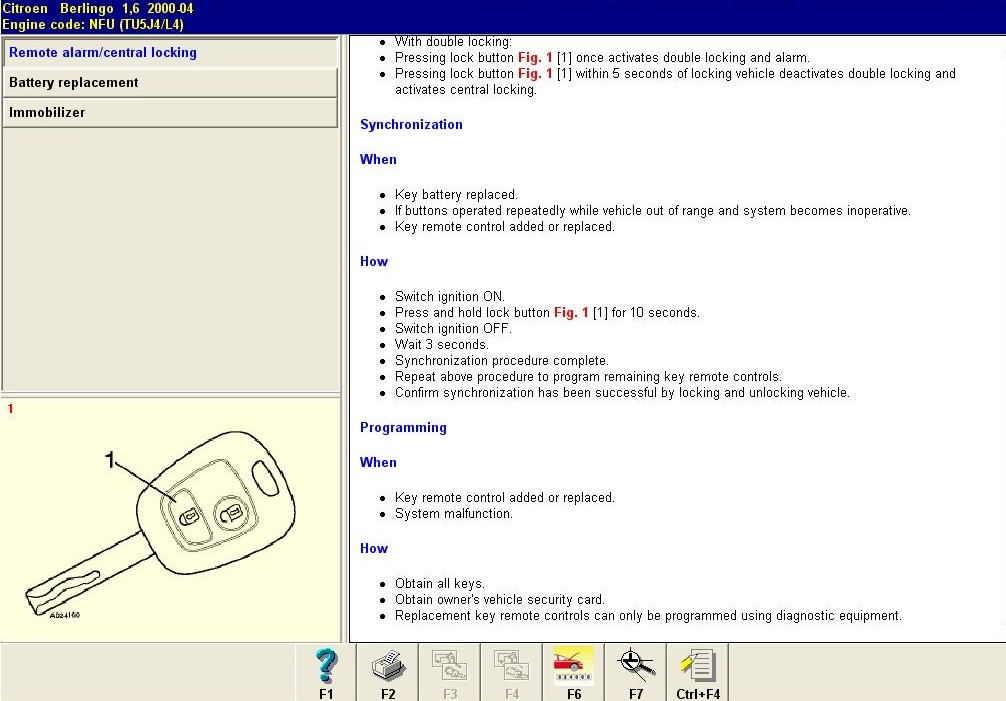
Task: Click the red figure number 1 label
Action: [x=10, y=409]
